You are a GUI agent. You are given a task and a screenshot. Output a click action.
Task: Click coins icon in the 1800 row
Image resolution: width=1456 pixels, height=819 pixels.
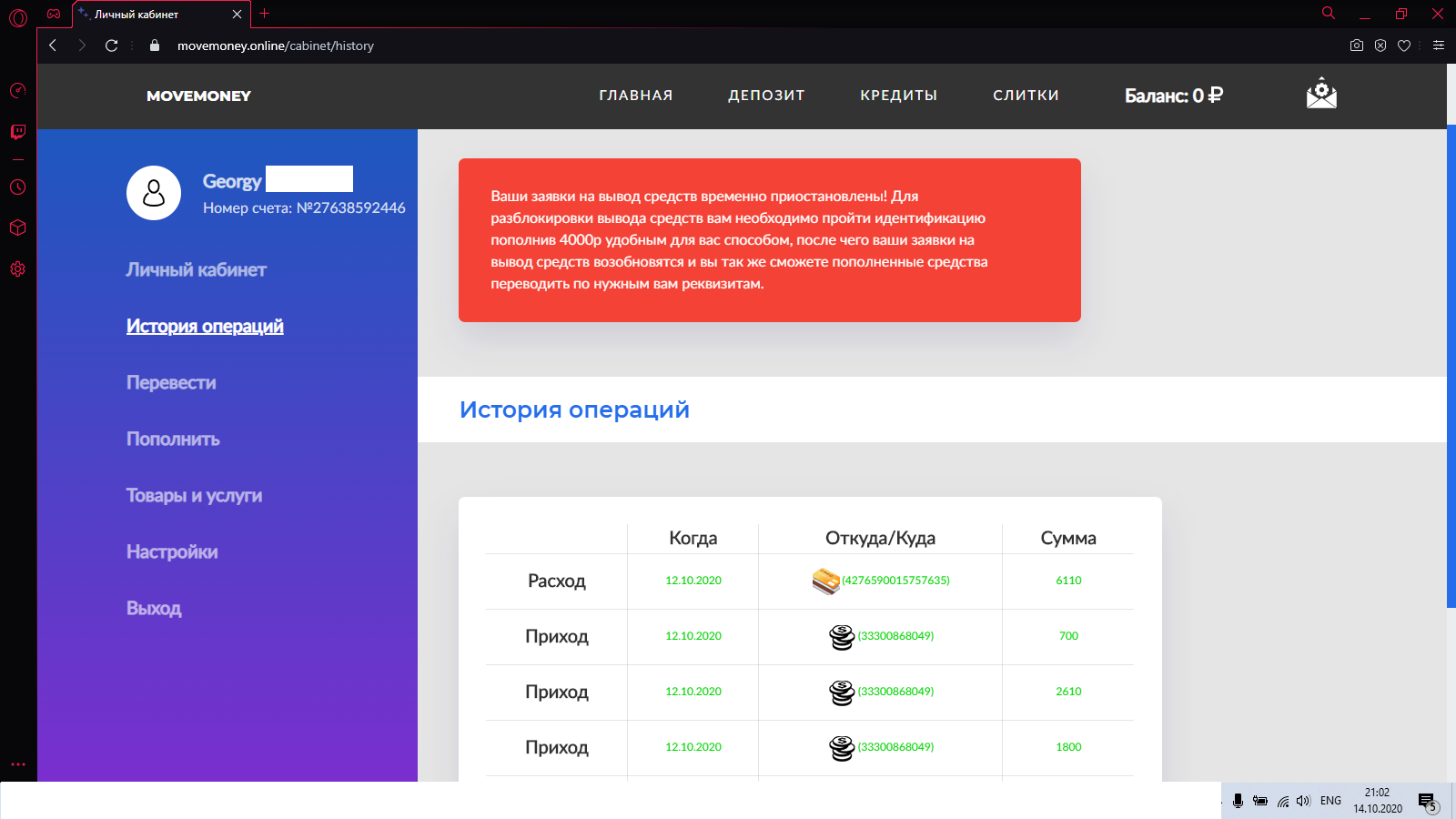pos(842,748)
